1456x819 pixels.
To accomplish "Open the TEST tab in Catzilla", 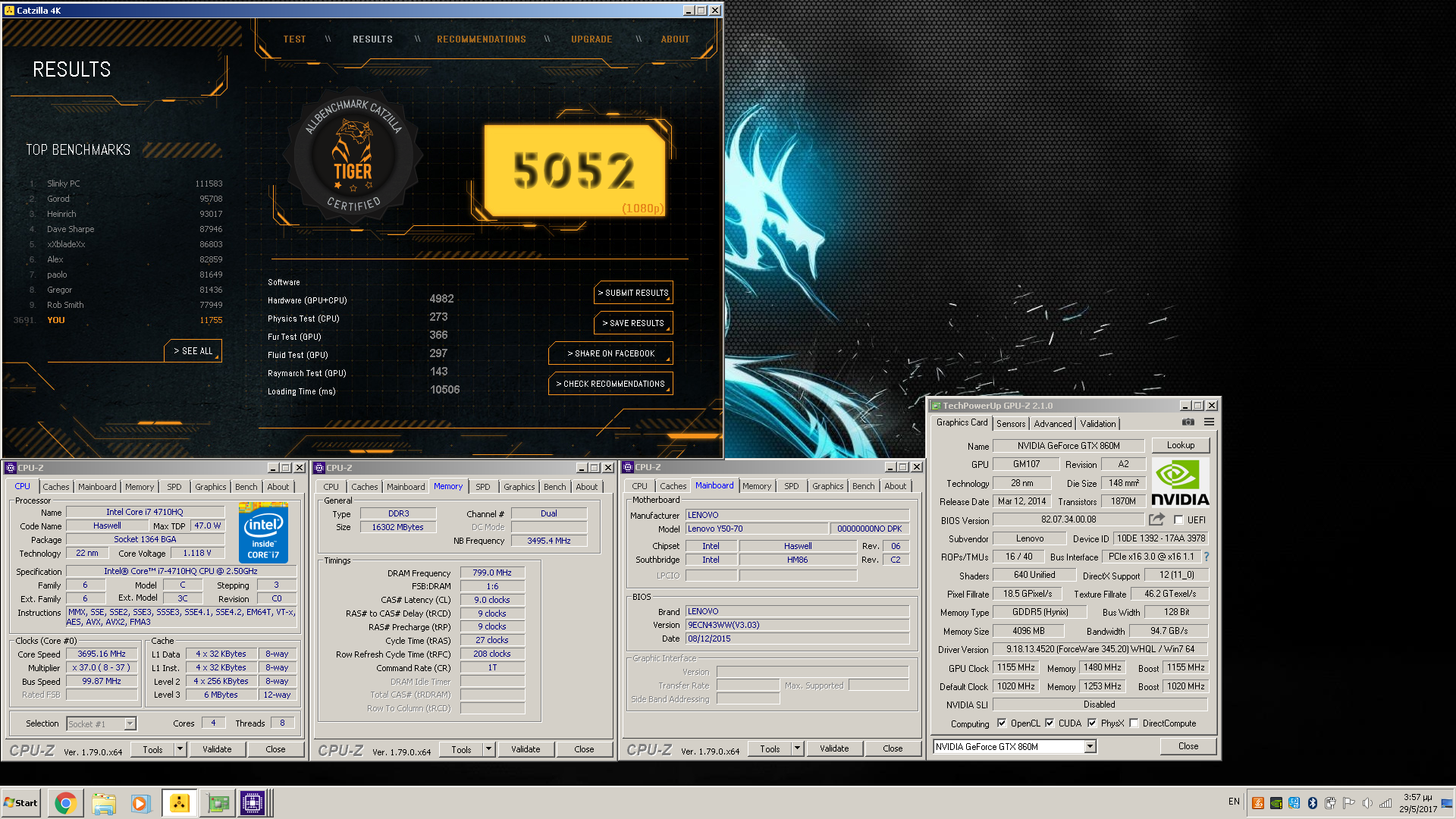I will coord(295,39).
